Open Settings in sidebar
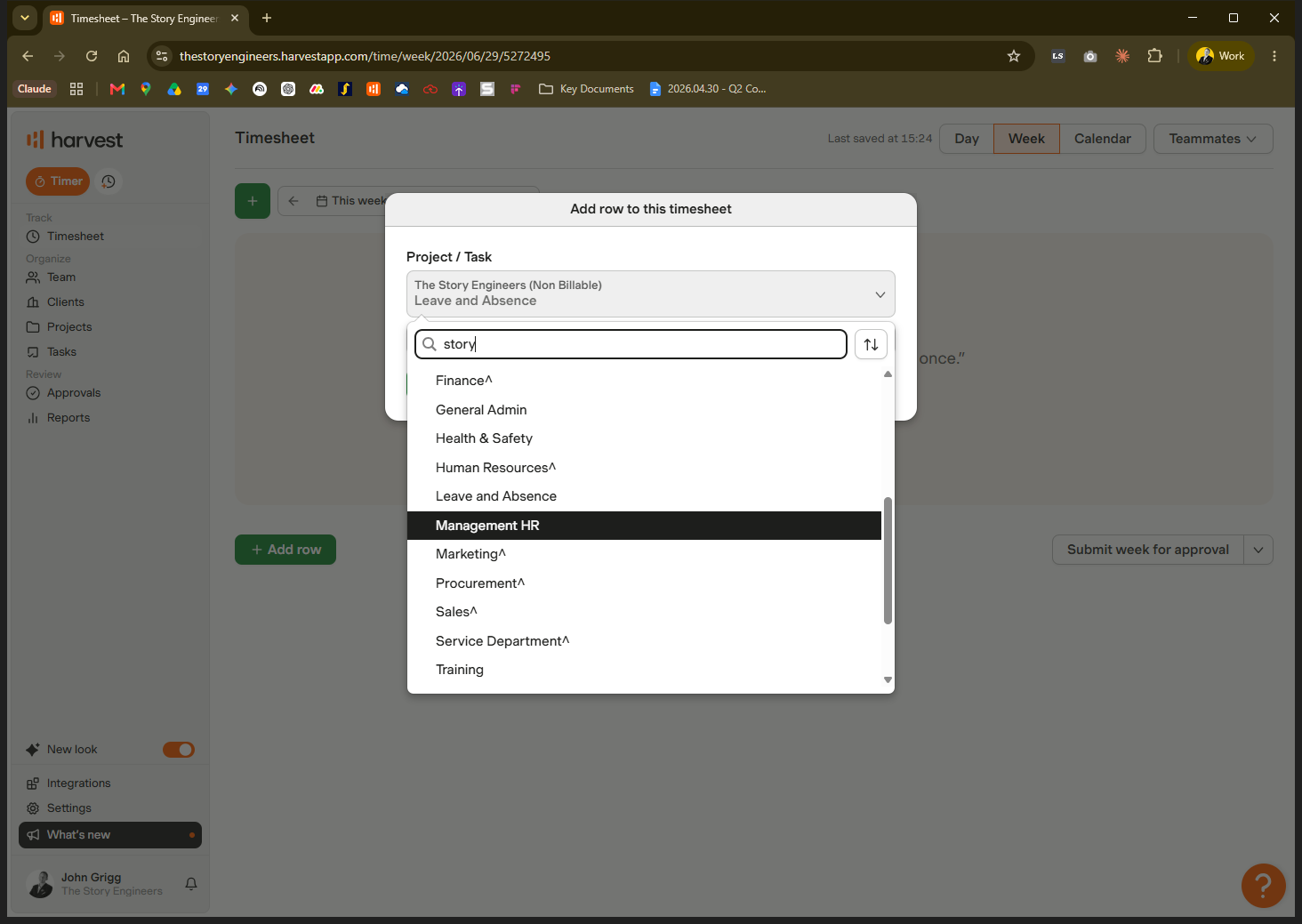 tap(68, 808)
